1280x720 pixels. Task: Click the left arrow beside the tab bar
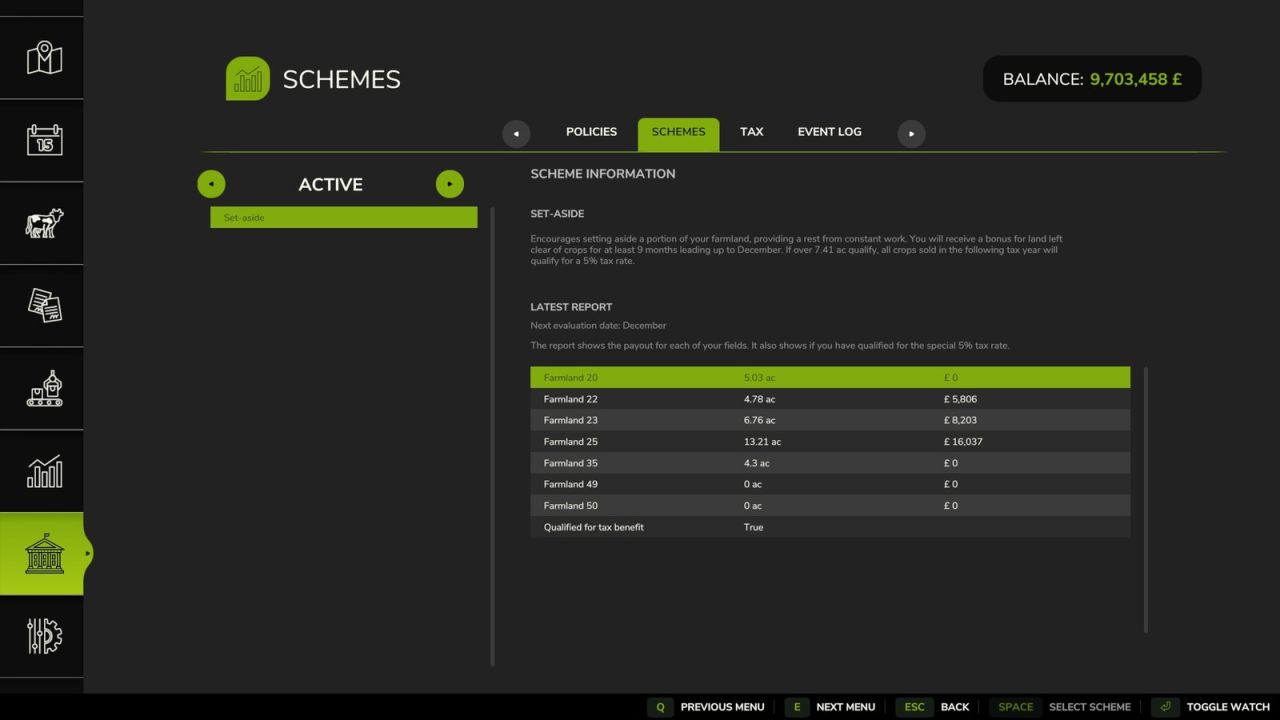[x=516, y=132]
